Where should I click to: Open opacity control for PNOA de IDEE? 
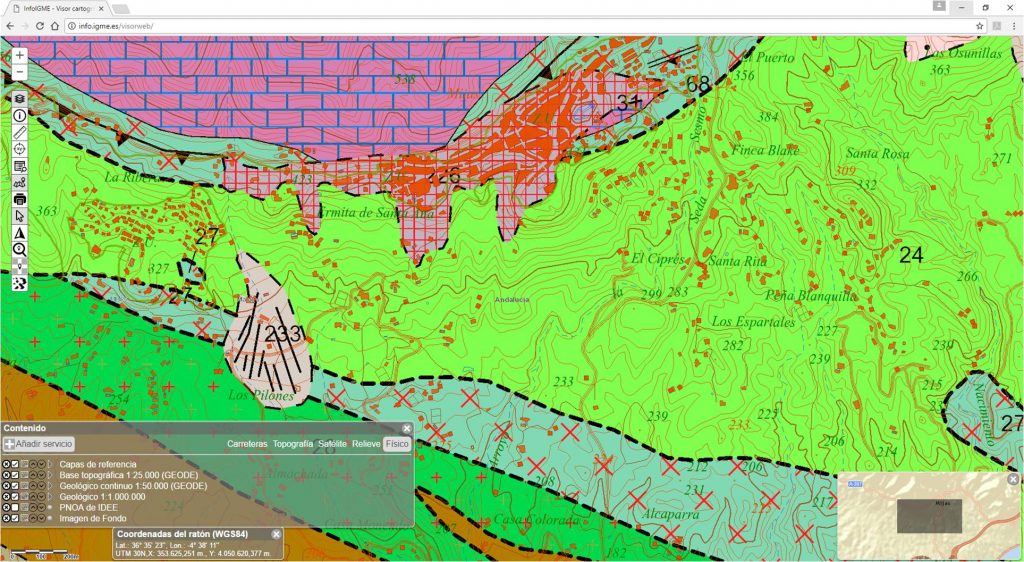coord(24,507)
